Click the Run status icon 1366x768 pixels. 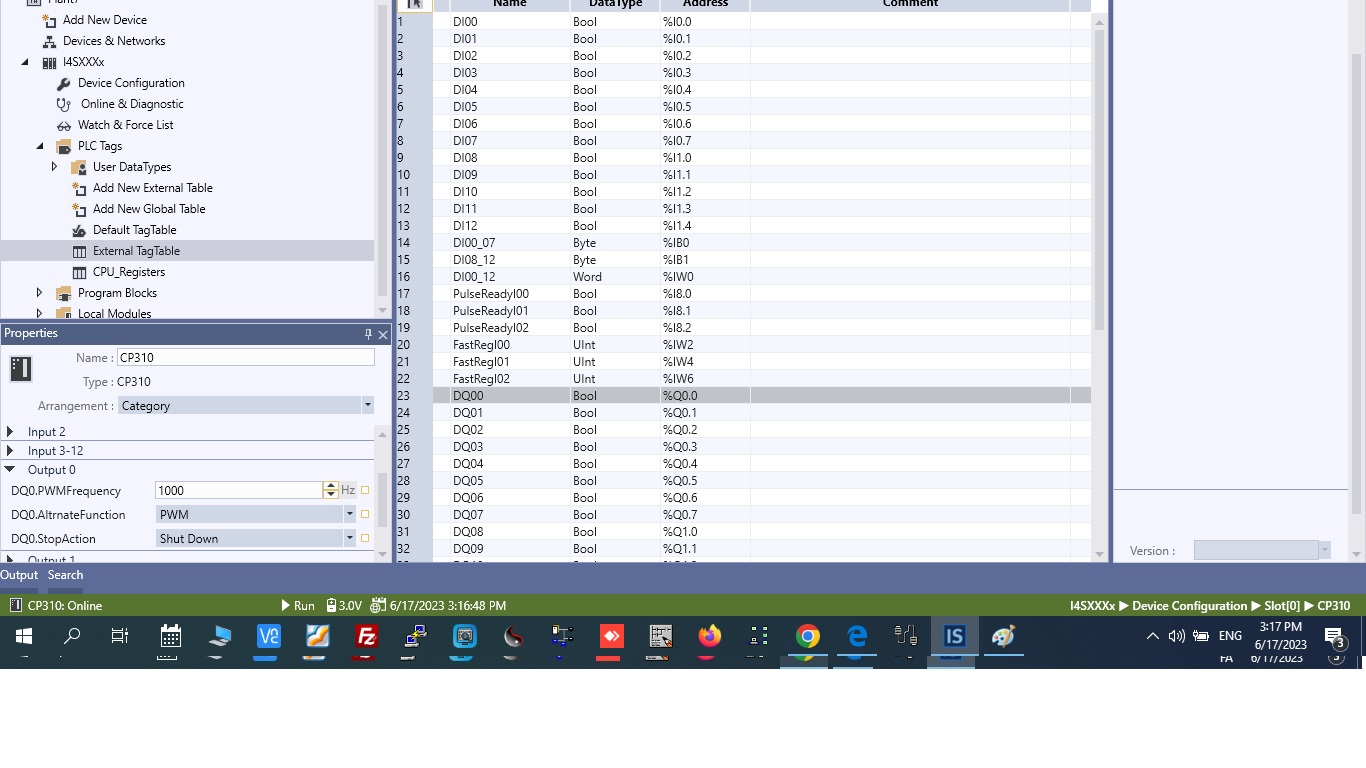(x=286, y=605)
